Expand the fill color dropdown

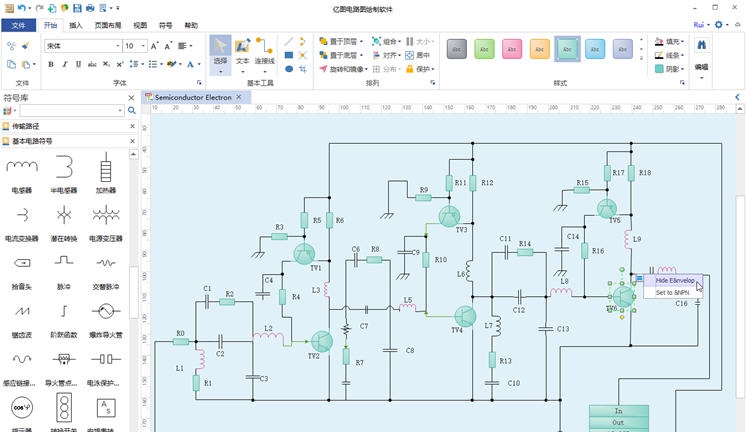click(x=684, y=42)
